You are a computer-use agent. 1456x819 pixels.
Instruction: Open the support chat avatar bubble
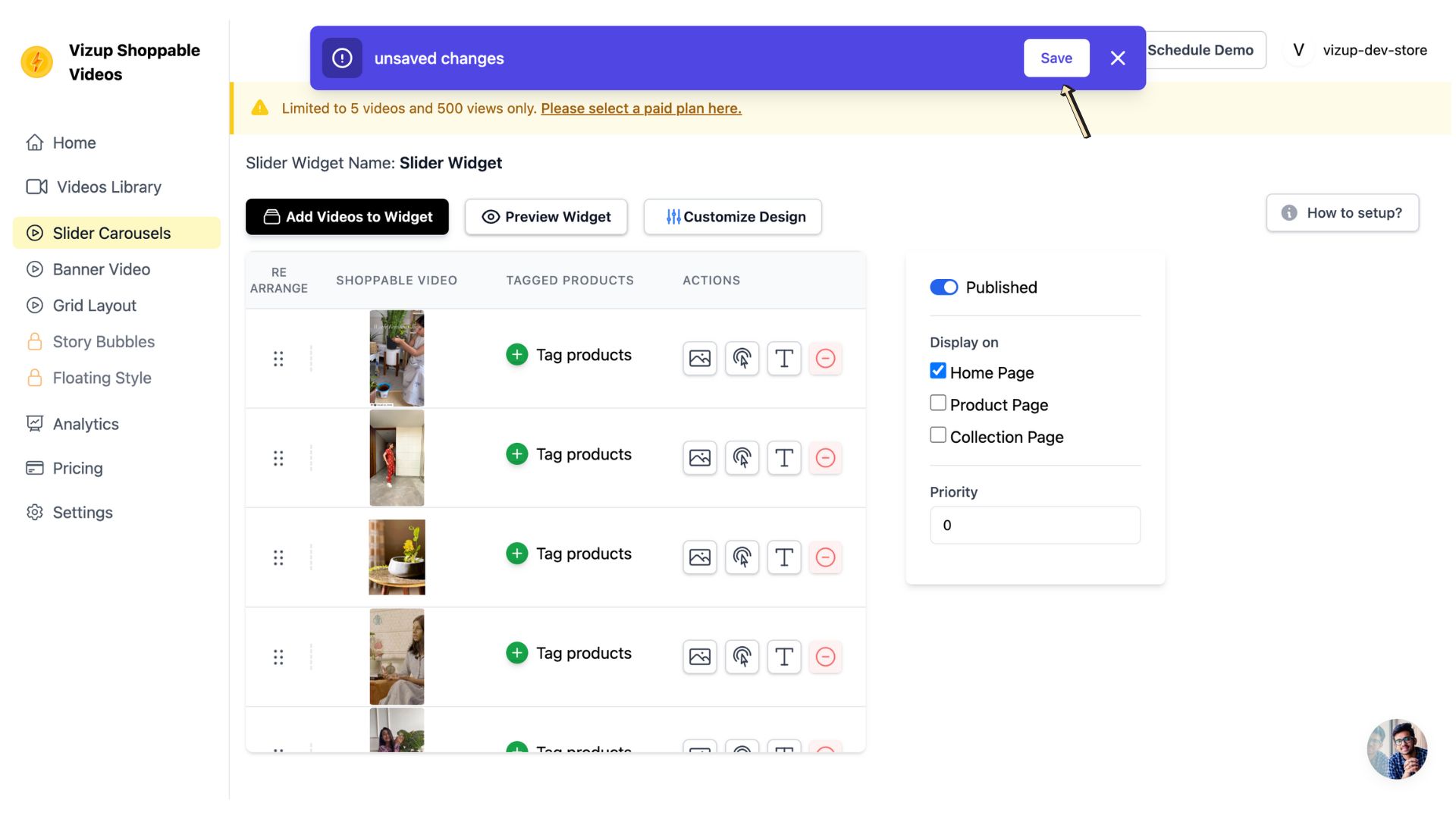(x=1397, y=749)
